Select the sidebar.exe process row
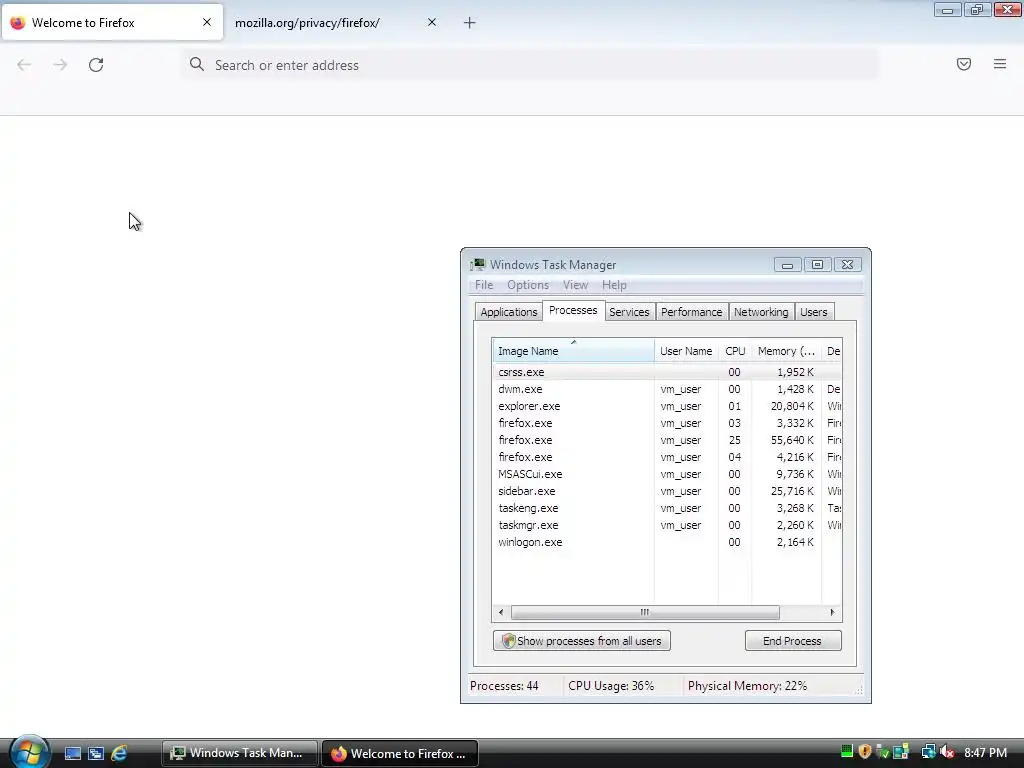Image resolution: width=1024 pixels, height=768 pixels. [667, 490]
